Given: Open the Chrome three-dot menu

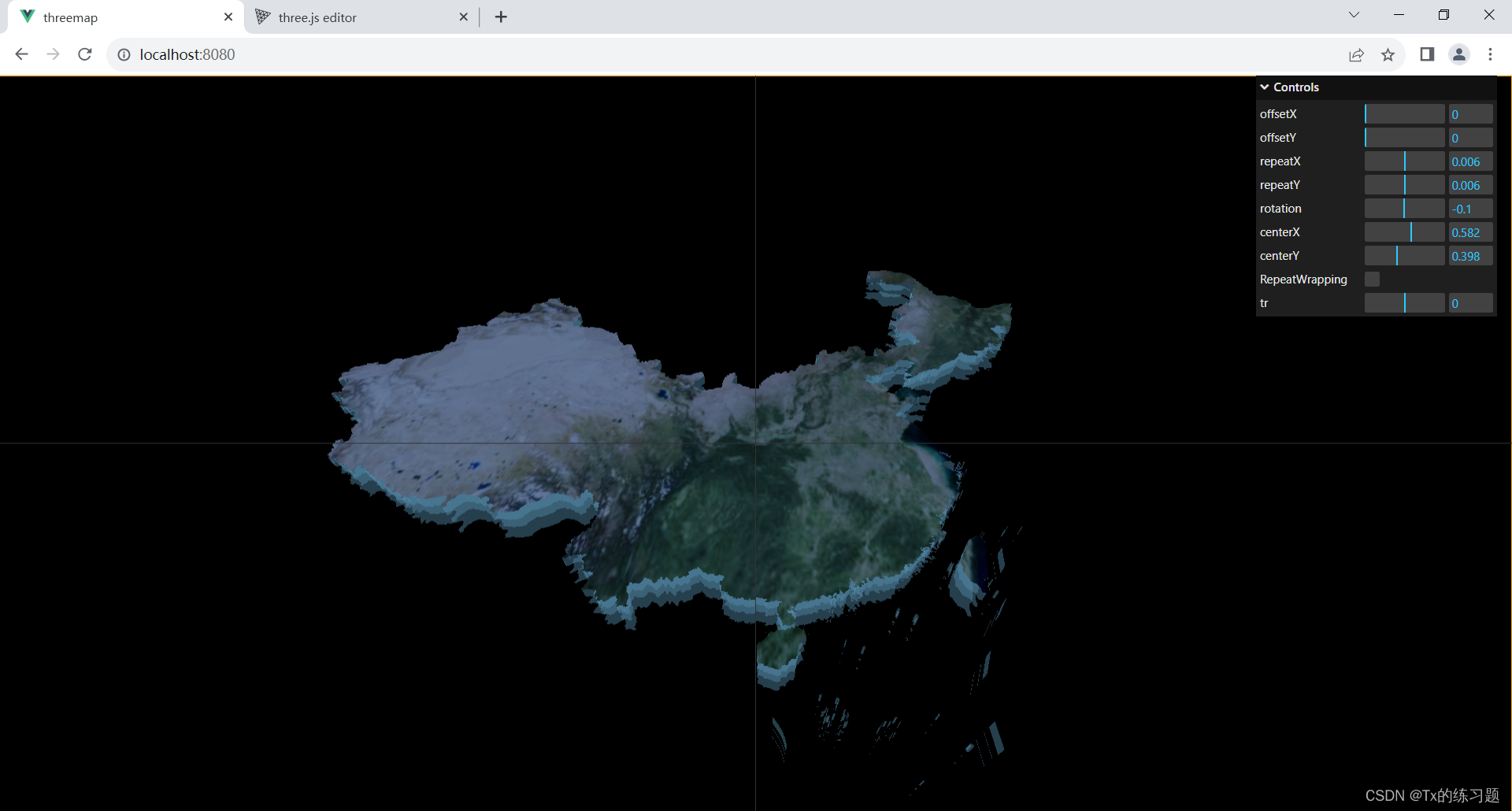Looking at the screenshot, I should coord(1490,54).
